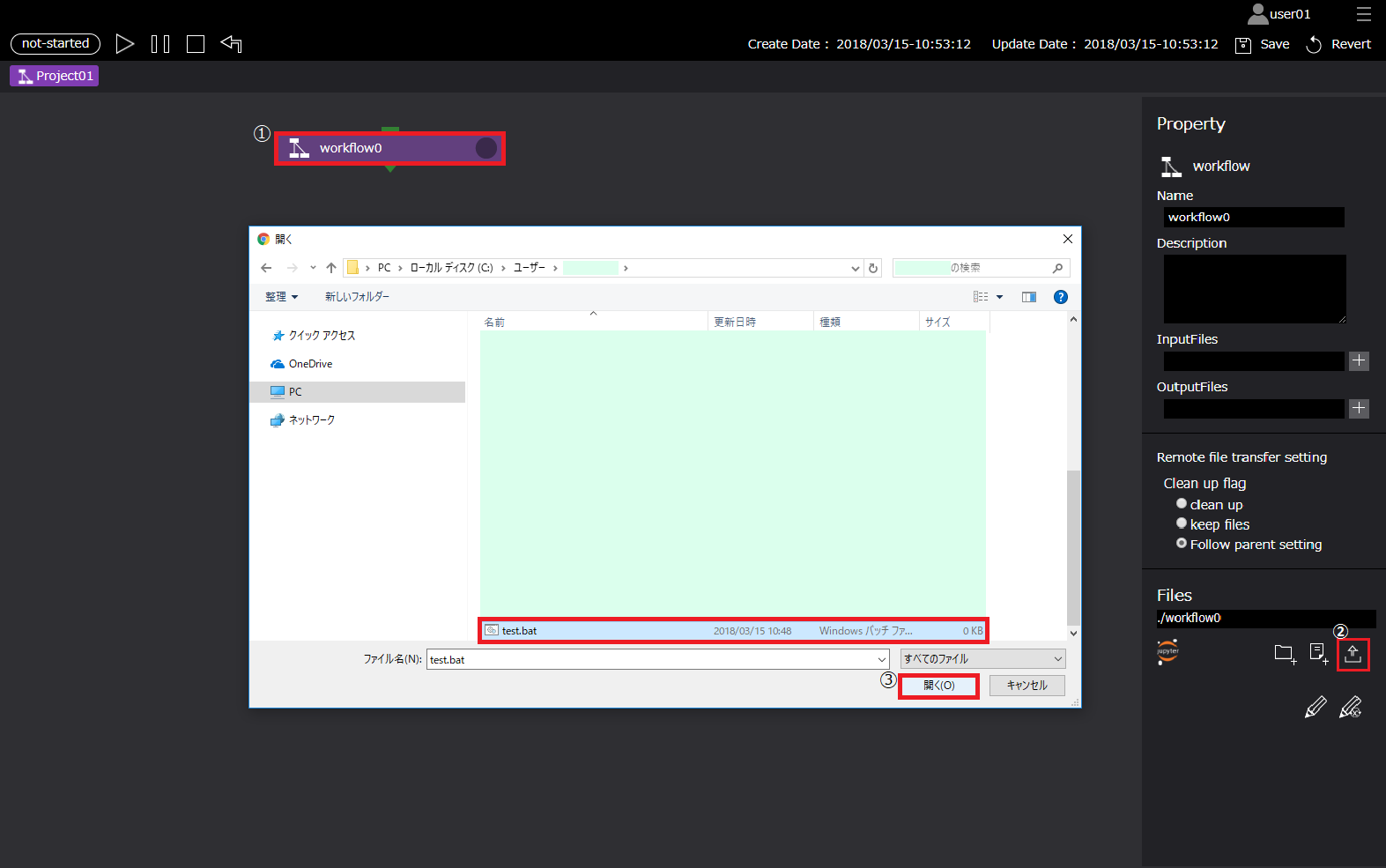Open the Jupyter notebook icon

tap(1168, 652)
